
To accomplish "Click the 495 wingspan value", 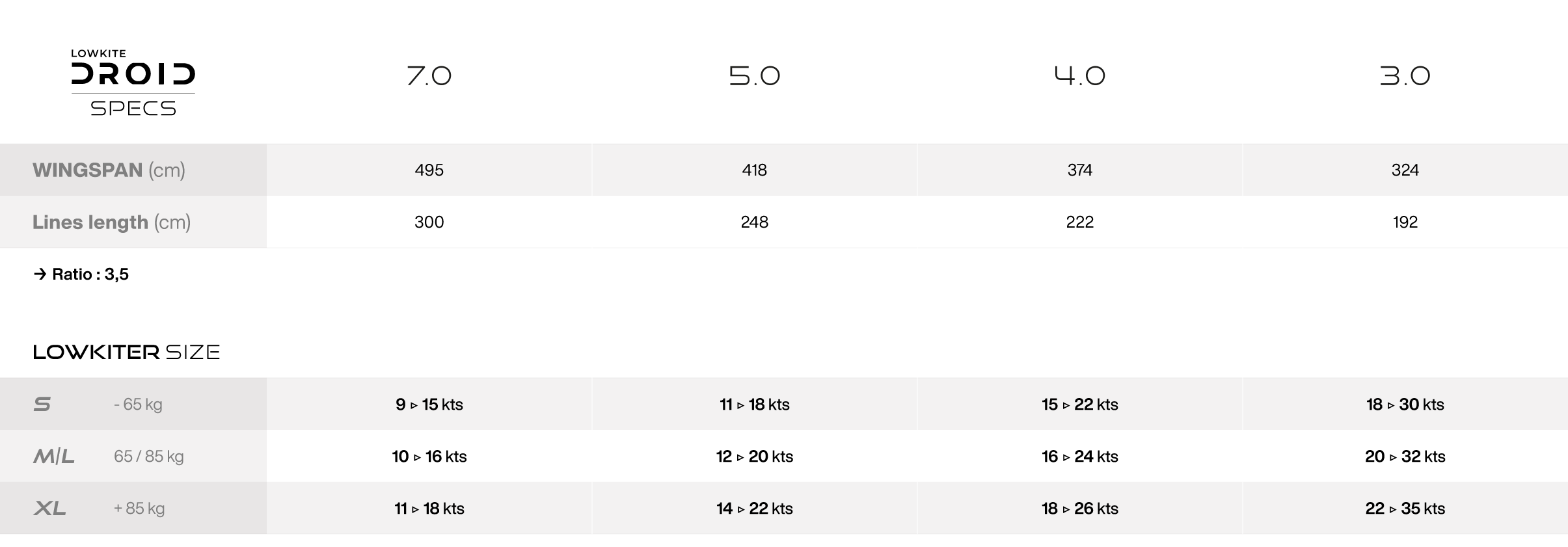I will coord(429,170).
